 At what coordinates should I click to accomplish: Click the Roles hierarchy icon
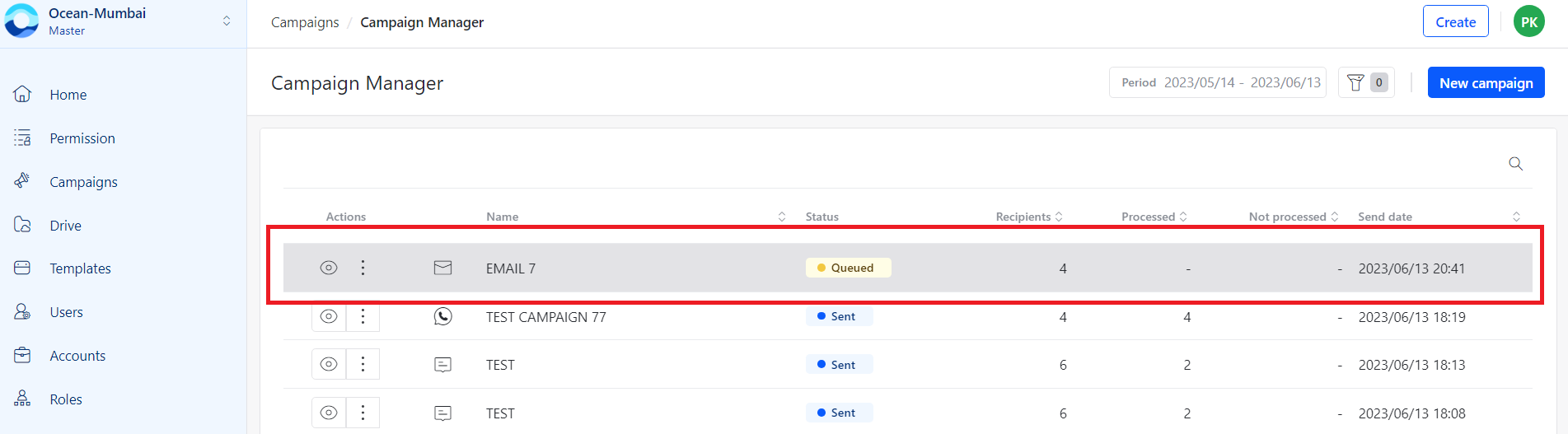click(22, 399)
